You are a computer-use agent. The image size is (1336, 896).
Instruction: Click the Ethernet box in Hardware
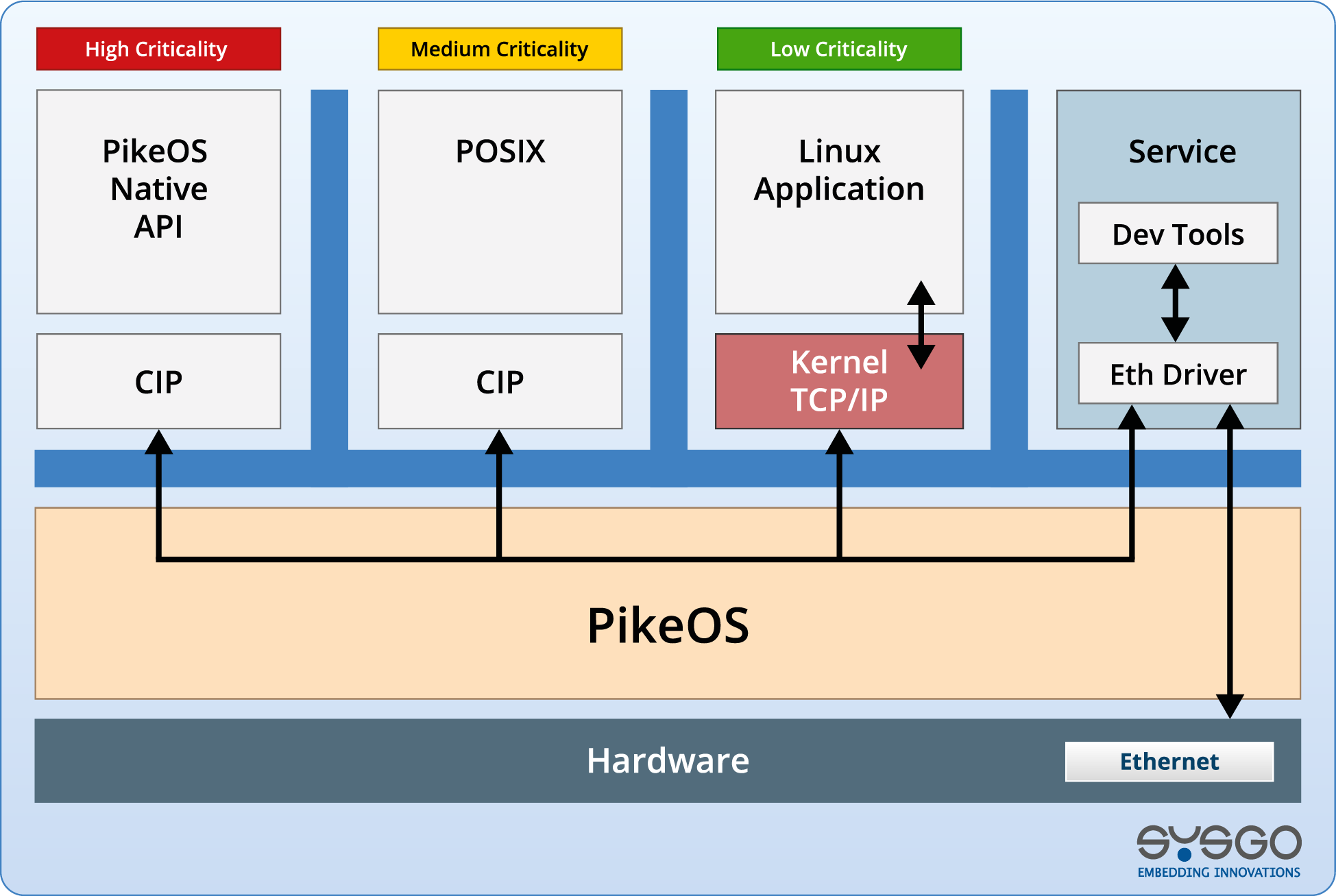[x=1169, y=762]
